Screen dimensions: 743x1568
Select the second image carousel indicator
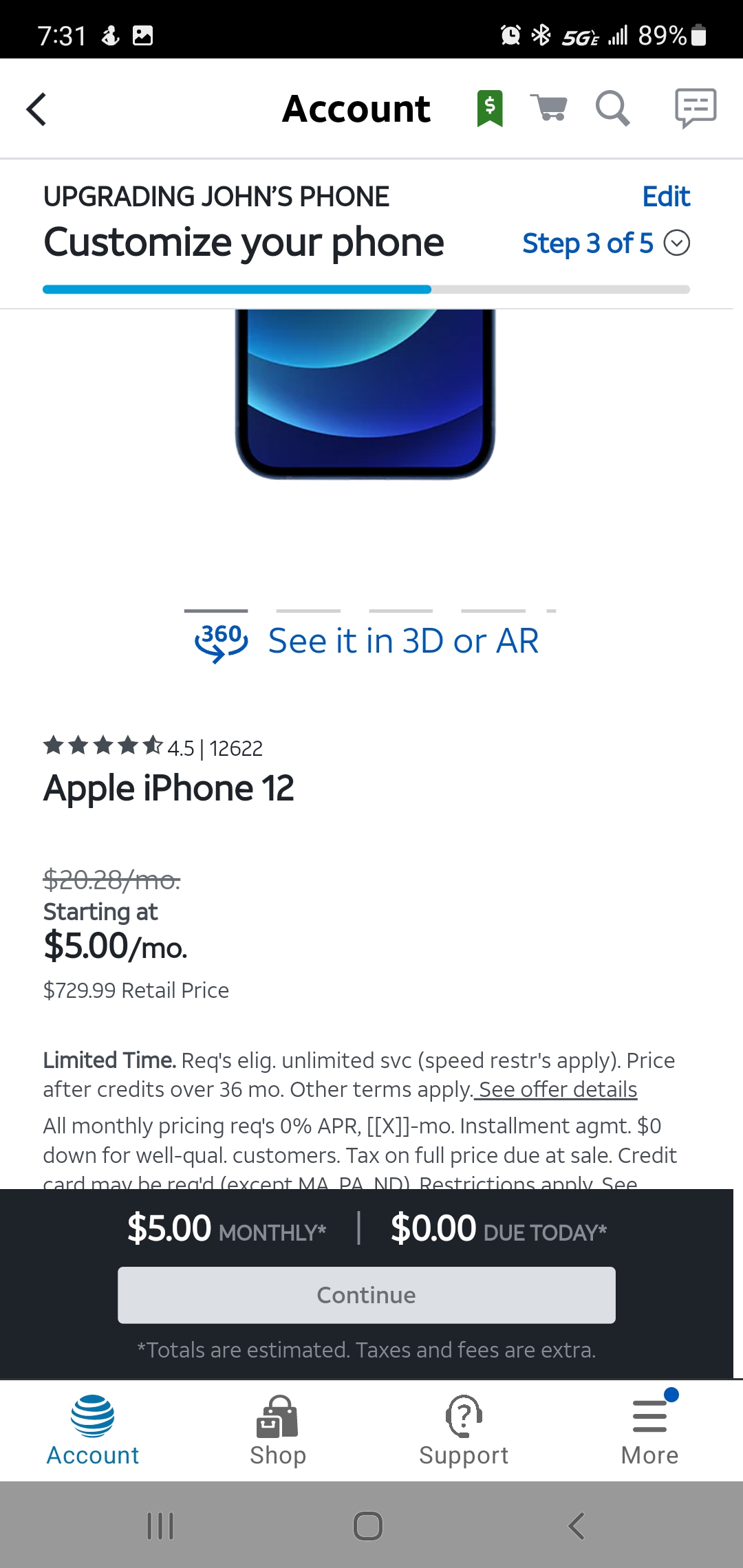(x=308, y=610)
